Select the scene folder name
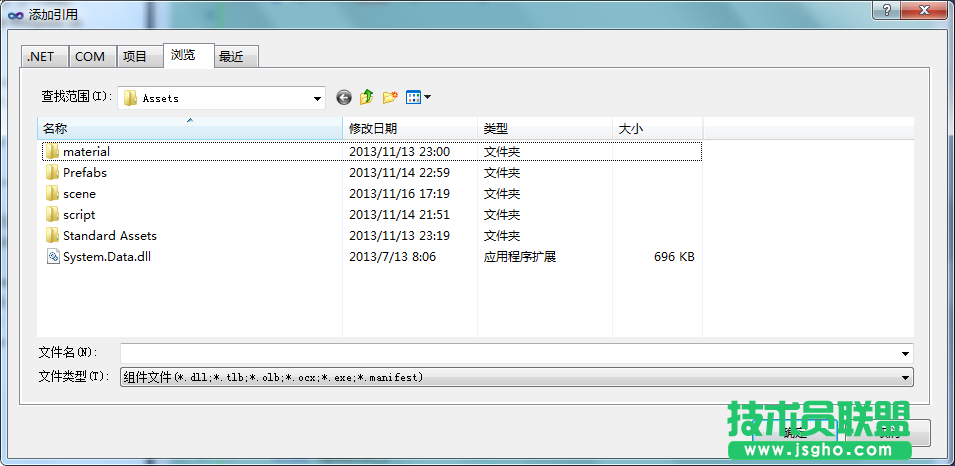This screenshot has width=955, height=466. pyautogui.click(x=79, y=194)
